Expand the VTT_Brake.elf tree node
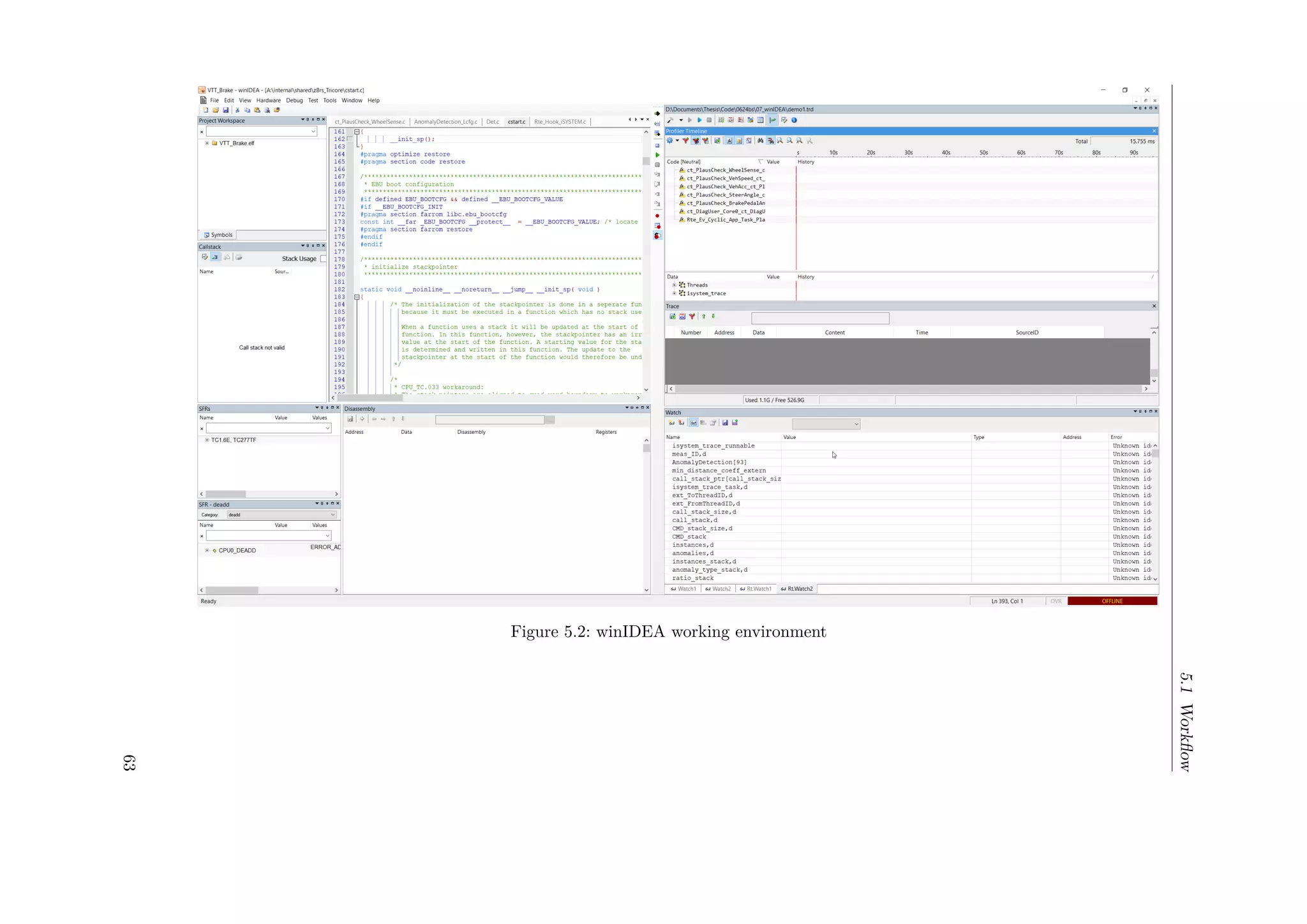This screenshot has width=1307, height=924. 207,143
